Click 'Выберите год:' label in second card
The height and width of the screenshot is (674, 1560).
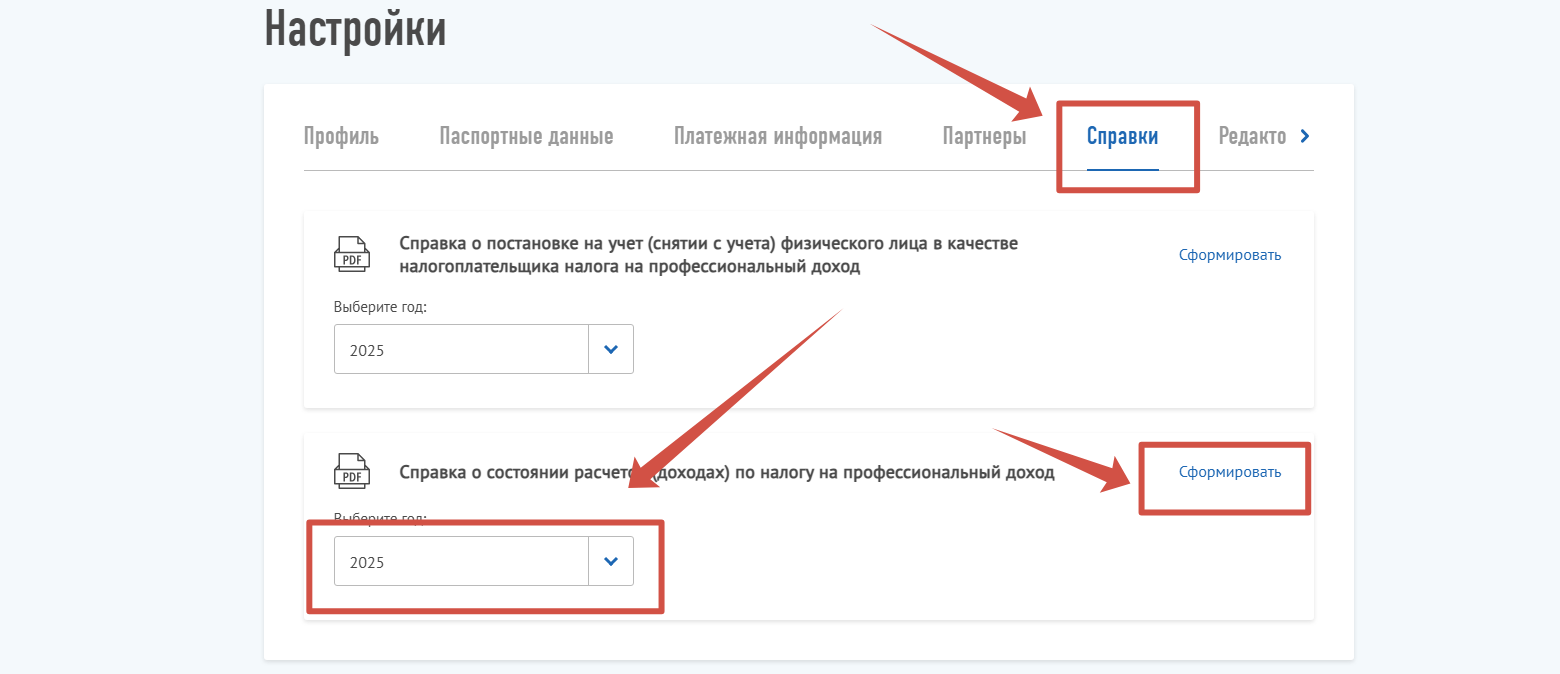[380, 519]
